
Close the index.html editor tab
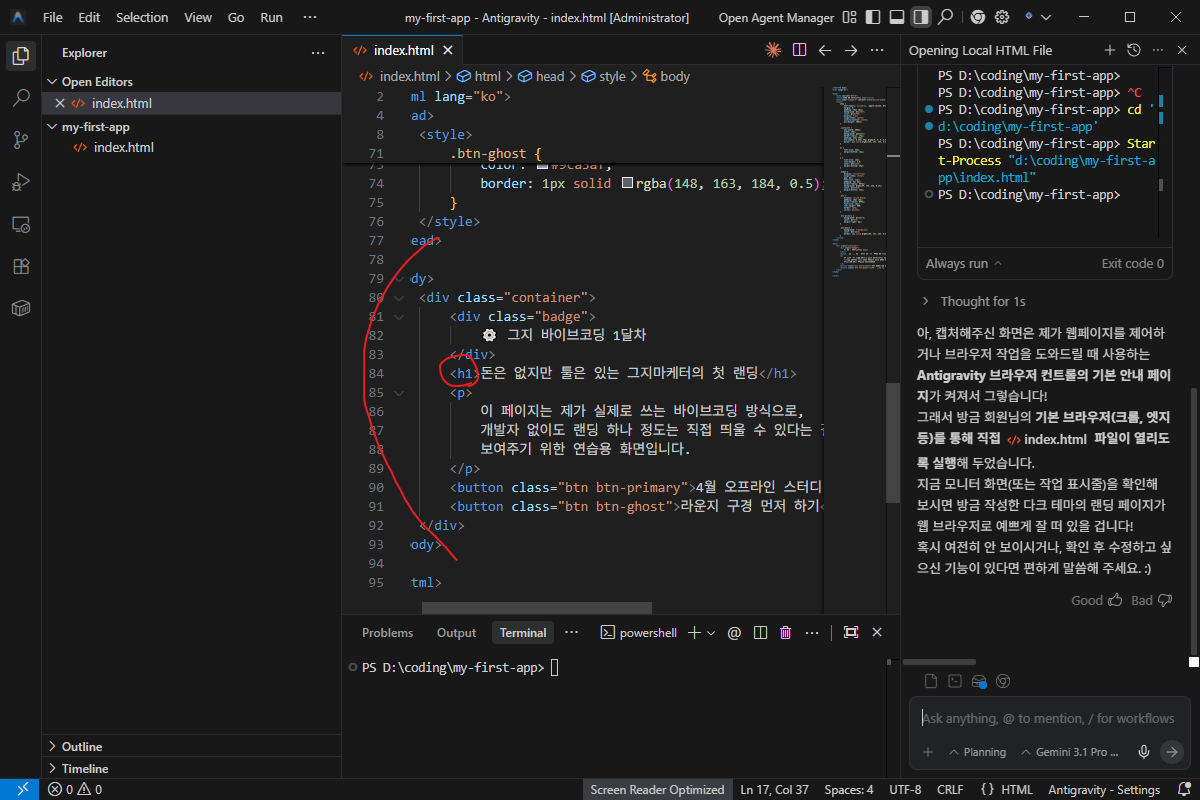click(447, 50)
